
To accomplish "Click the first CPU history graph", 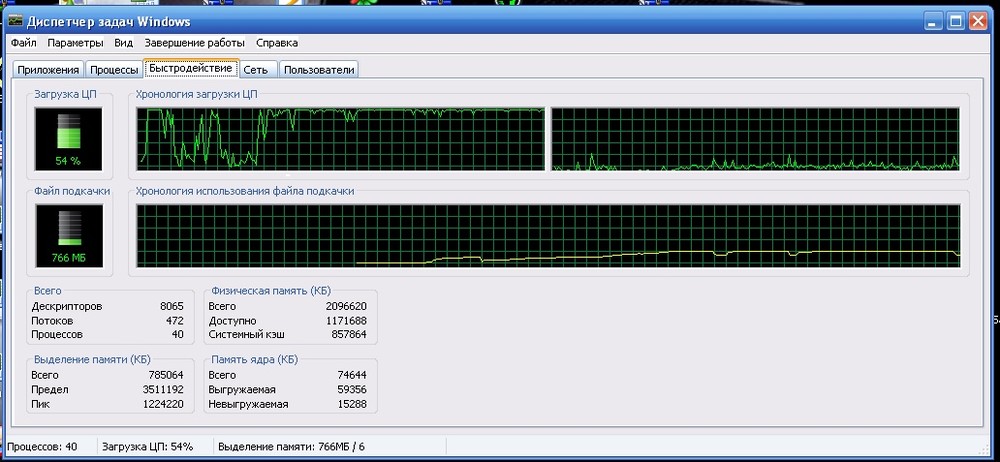I will (x=341, y=139).
